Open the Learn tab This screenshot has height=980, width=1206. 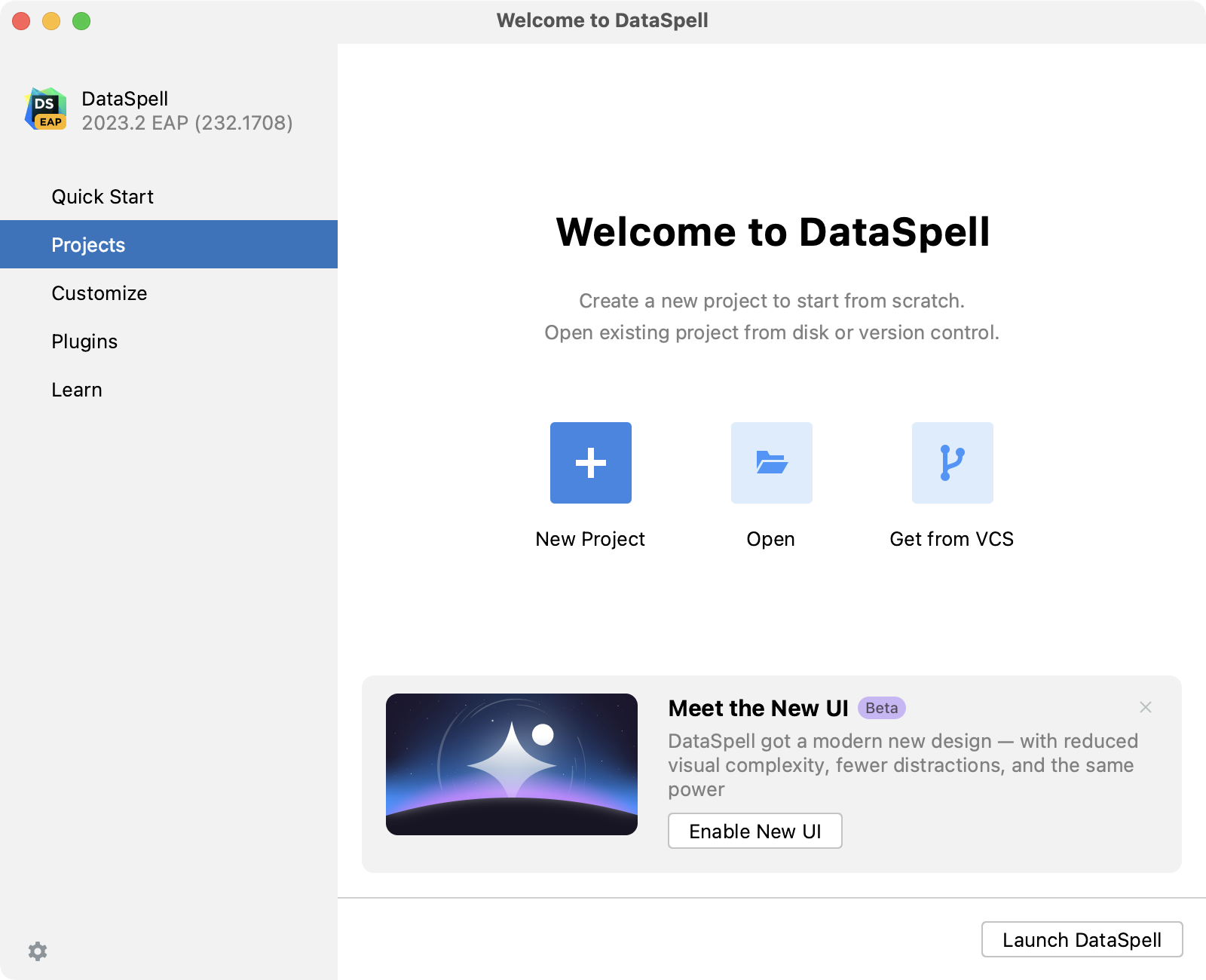point(169,389)
